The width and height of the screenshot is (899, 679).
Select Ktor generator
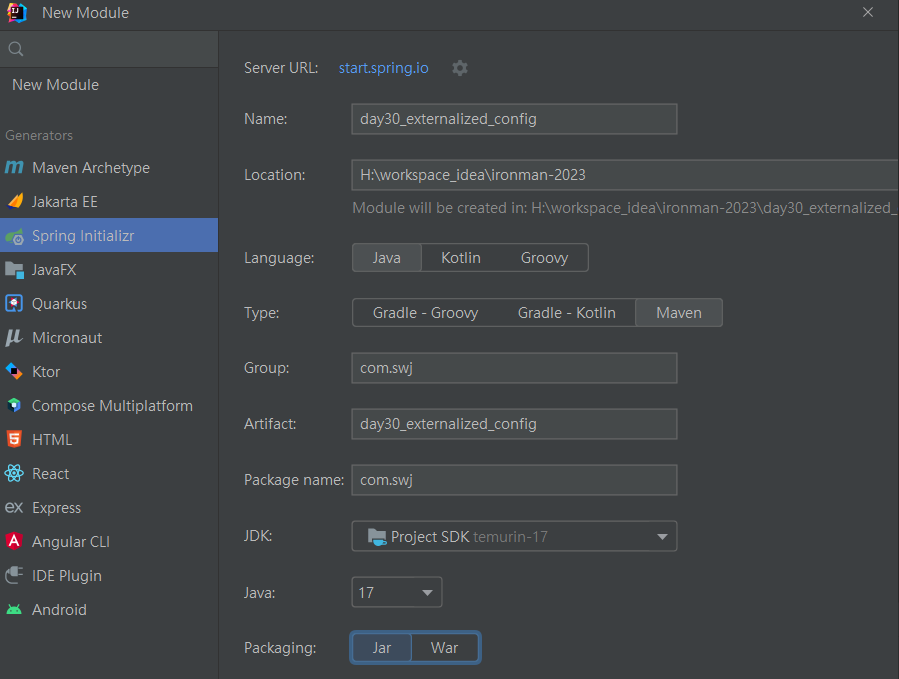point(109,372)
